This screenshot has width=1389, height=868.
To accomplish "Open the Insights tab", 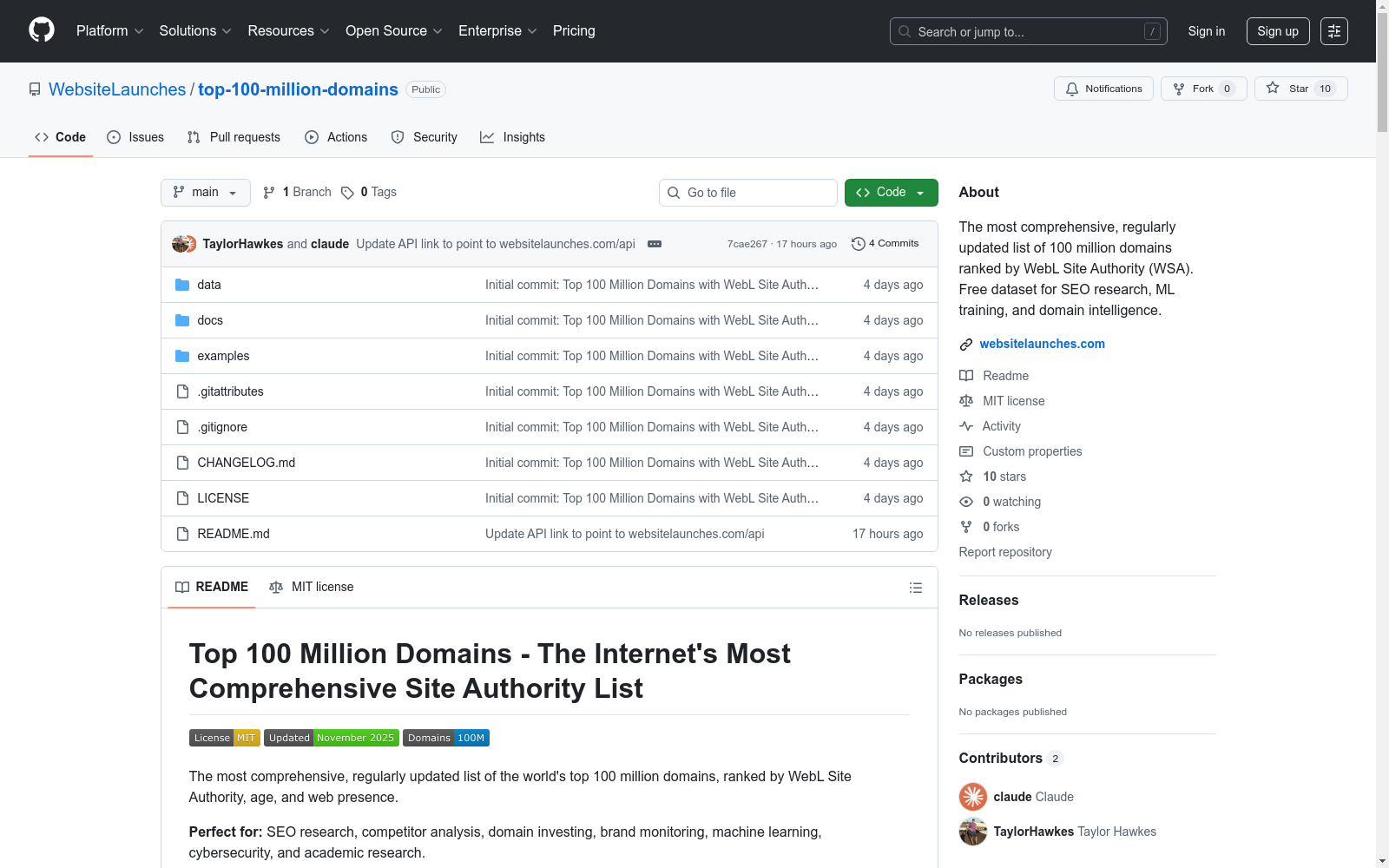I will coord(513,137).
